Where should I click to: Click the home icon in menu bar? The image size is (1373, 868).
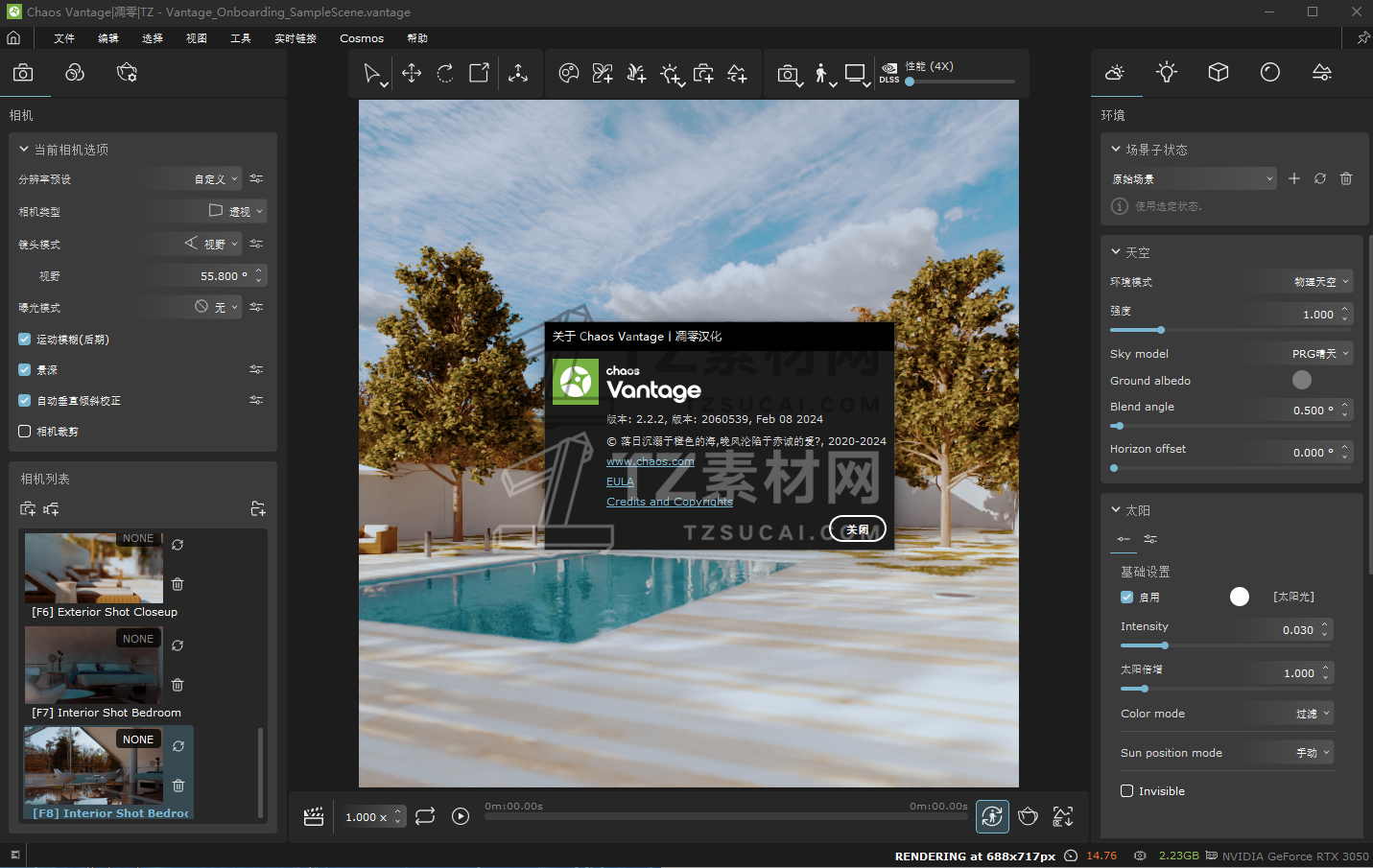click(13, 38)
